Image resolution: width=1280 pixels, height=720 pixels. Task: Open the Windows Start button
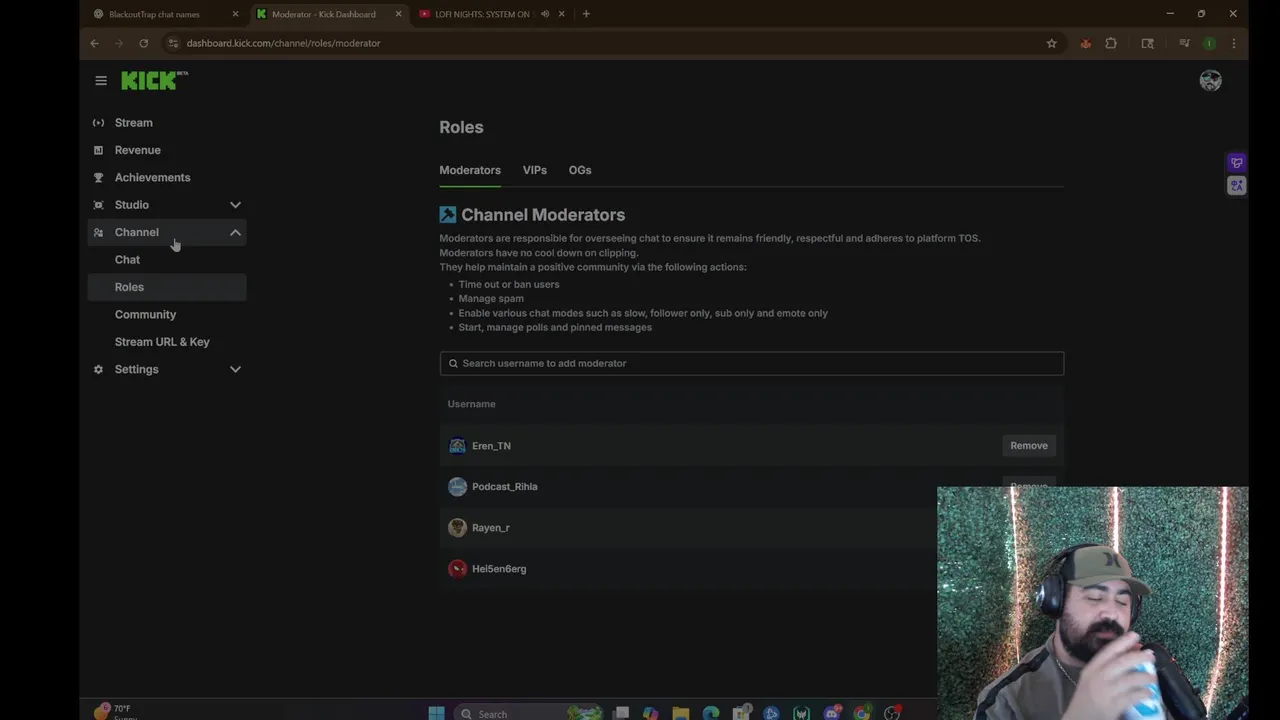(x=436, y=713)
